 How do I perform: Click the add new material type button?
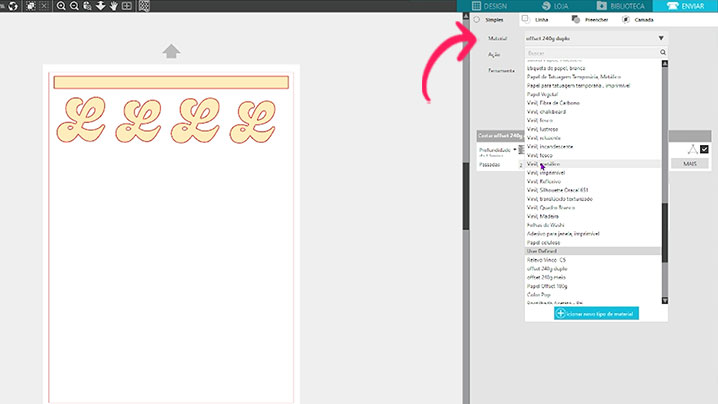pyautogui.click(x=596, y=313)
